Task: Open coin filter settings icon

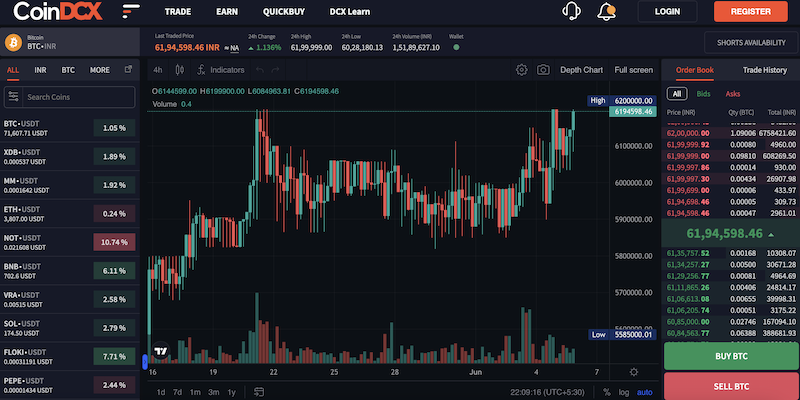Action: [13, 96]
